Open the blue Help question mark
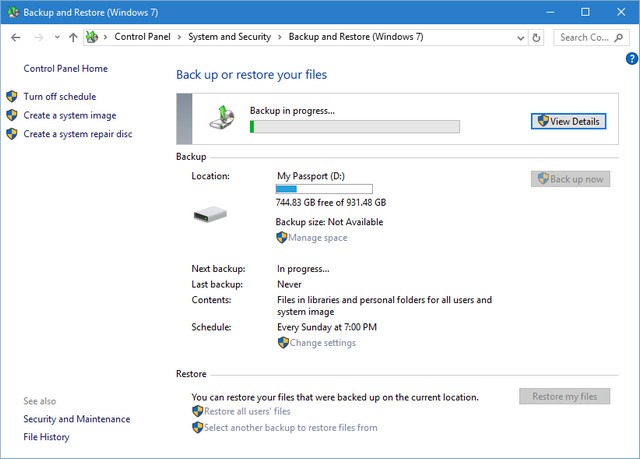 (632, 59)
